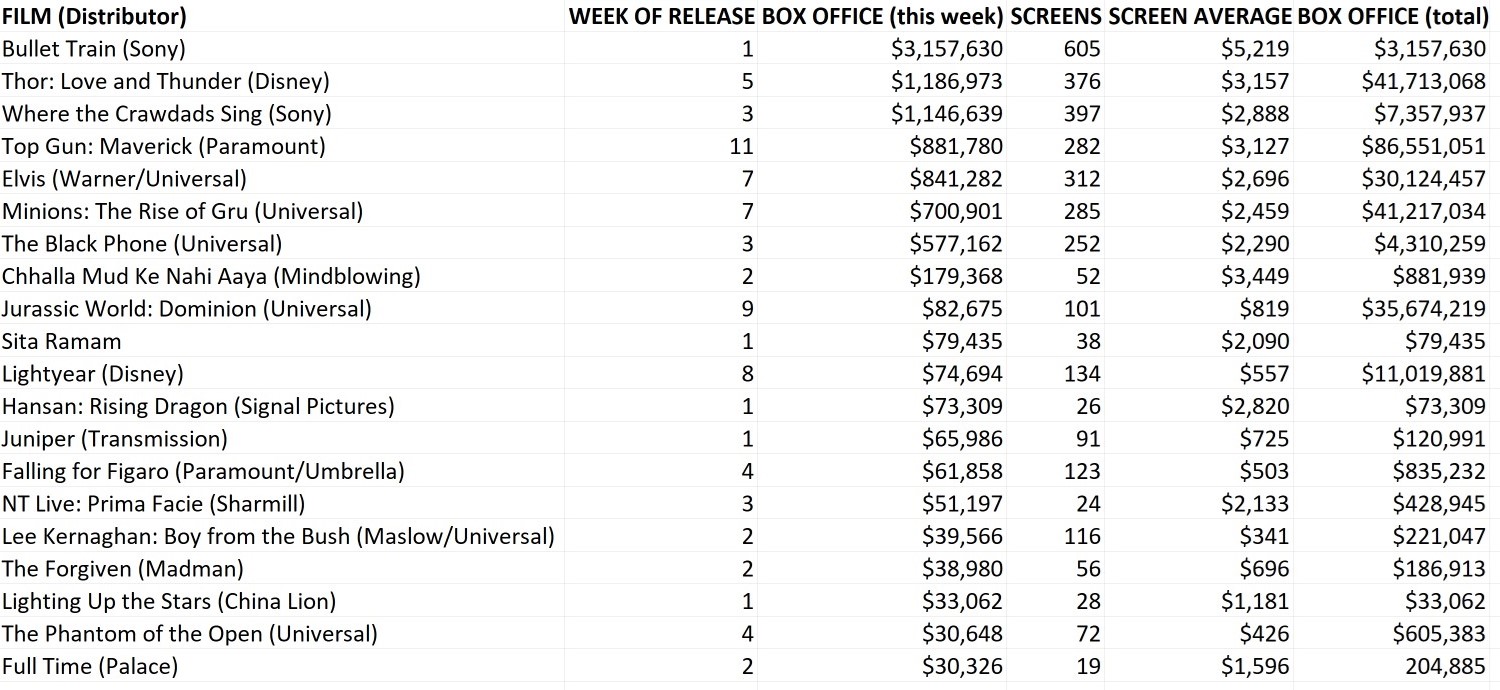Click the Thor: Love and Thunder cell
Image resolution: width=1500 pixels, height=690 pixels.
click(166, 81)
